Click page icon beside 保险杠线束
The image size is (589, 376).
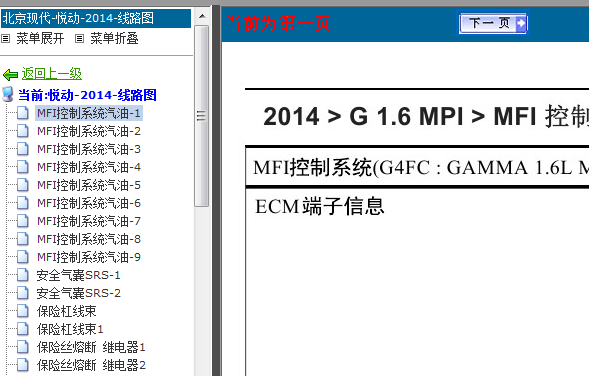click(23, 311)
